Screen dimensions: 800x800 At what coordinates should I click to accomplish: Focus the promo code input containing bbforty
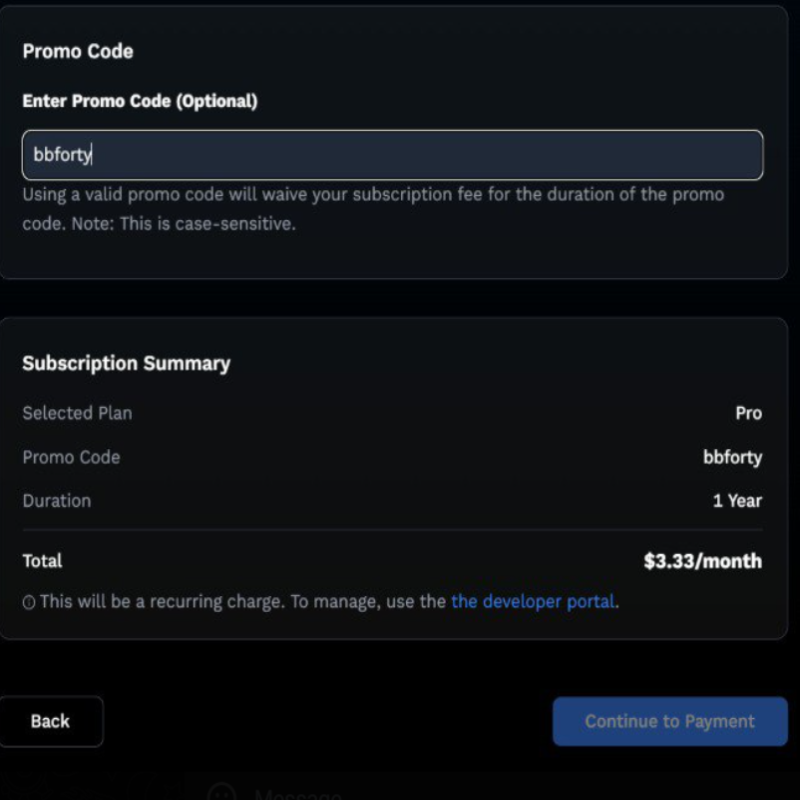point(392,155)
